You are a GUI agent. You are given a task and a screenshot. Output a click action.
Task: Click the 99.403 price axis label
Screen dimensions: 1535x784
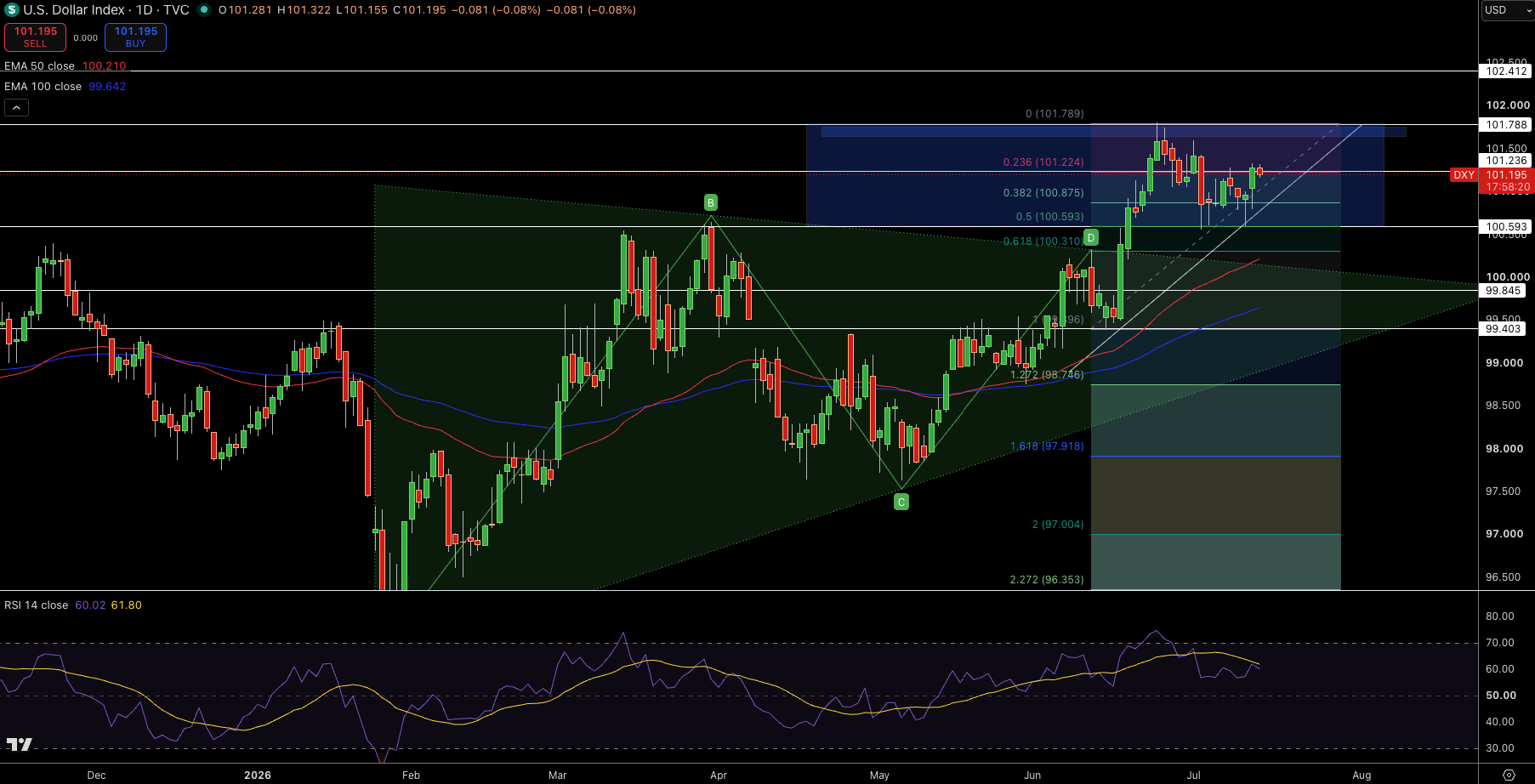(1504, 329)
